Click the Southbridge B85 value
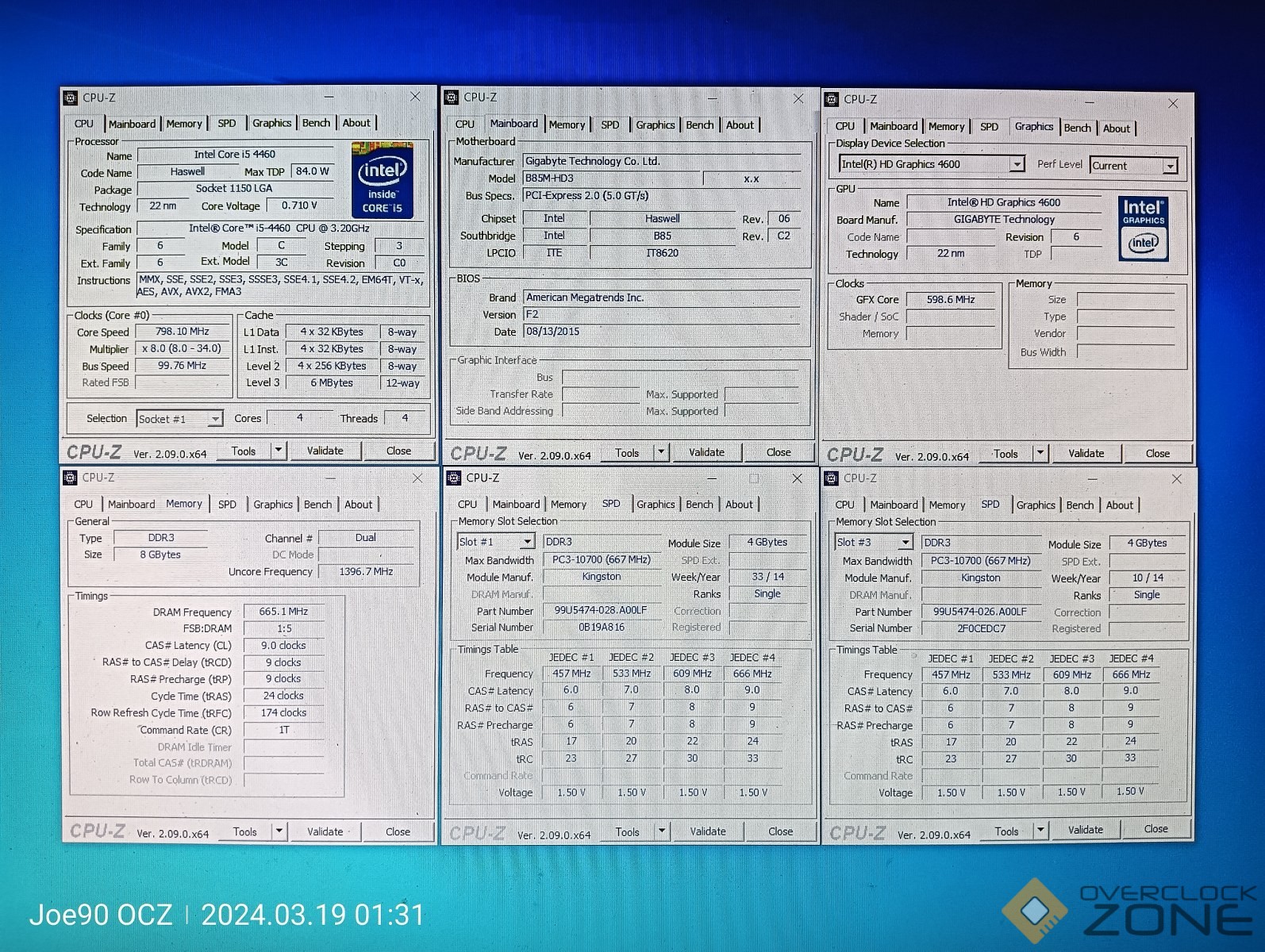Screen dimensions: 1265x952 663,236
